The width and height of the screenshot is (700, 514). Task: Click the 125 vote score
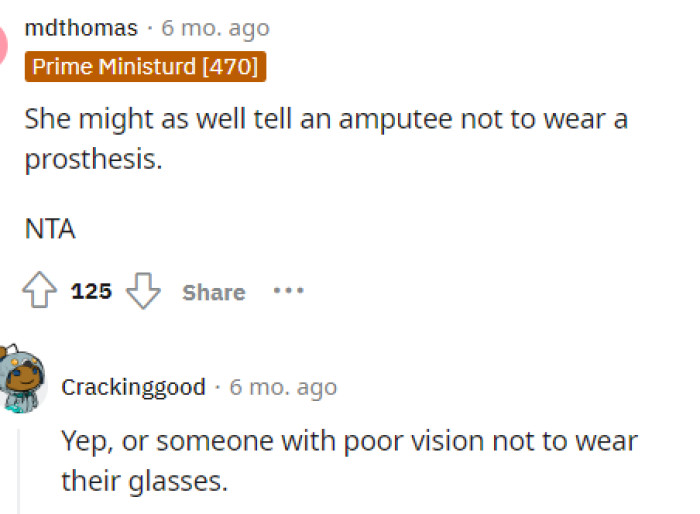[91, 292]
